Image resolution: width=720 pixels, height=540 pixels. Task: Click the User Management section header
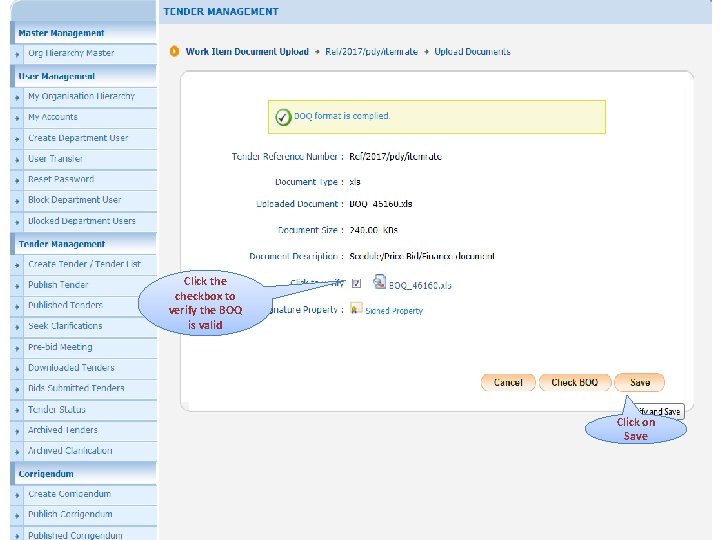coord(83,76)
